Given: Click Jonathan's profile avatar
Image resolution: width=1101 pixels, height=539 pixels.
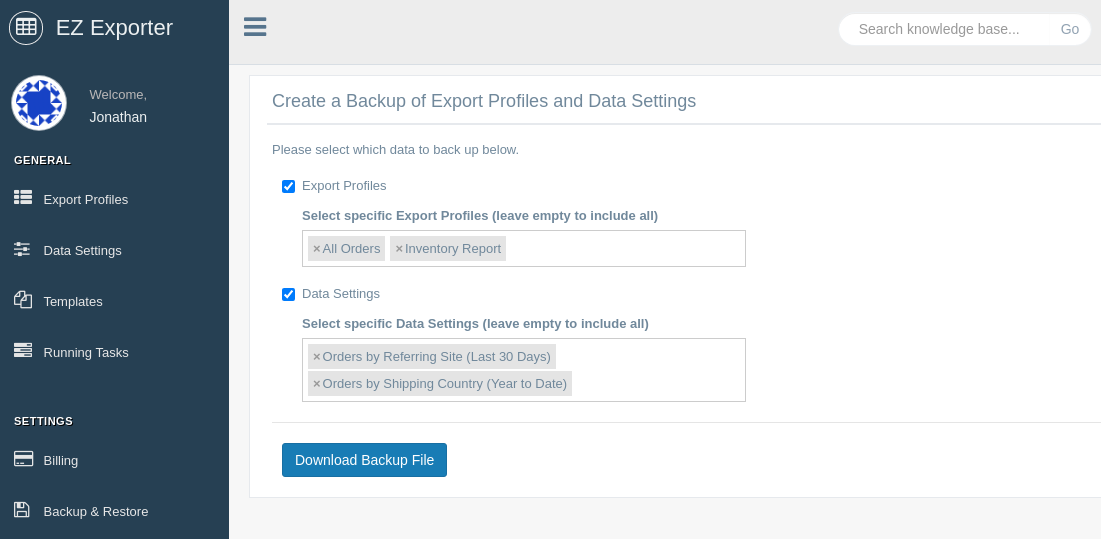Looking at the screenshot, I should [39, 103].
